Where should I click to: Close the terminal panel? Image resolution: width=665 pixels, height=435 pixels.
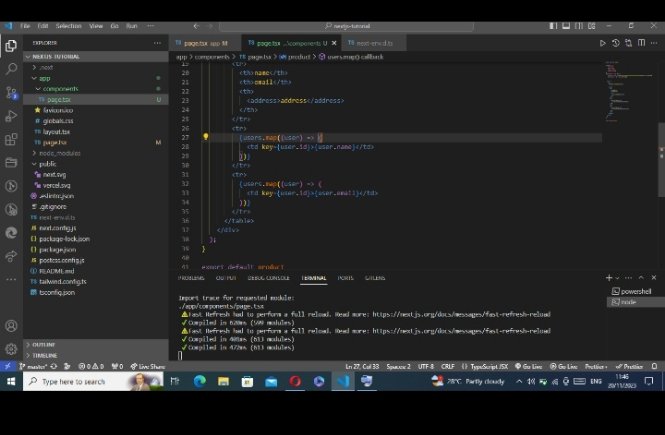click(654, 278)
